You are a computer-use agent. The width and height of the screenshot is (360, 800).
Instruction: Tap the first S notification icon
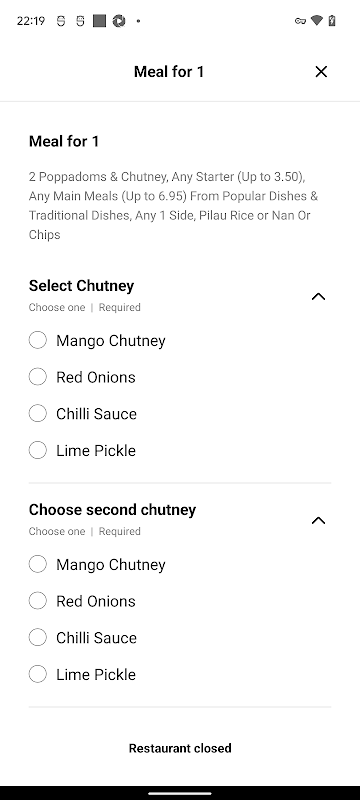[x=61, y=21]
